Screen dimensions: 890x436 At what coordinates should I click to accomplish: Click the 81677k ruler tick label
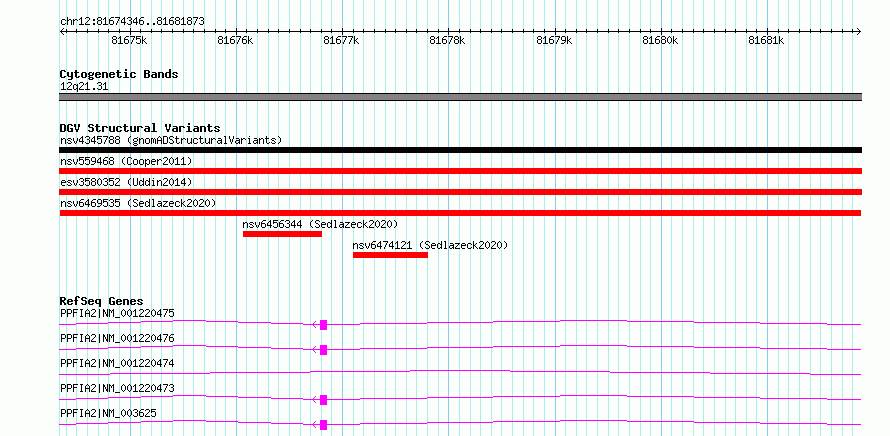342,40
